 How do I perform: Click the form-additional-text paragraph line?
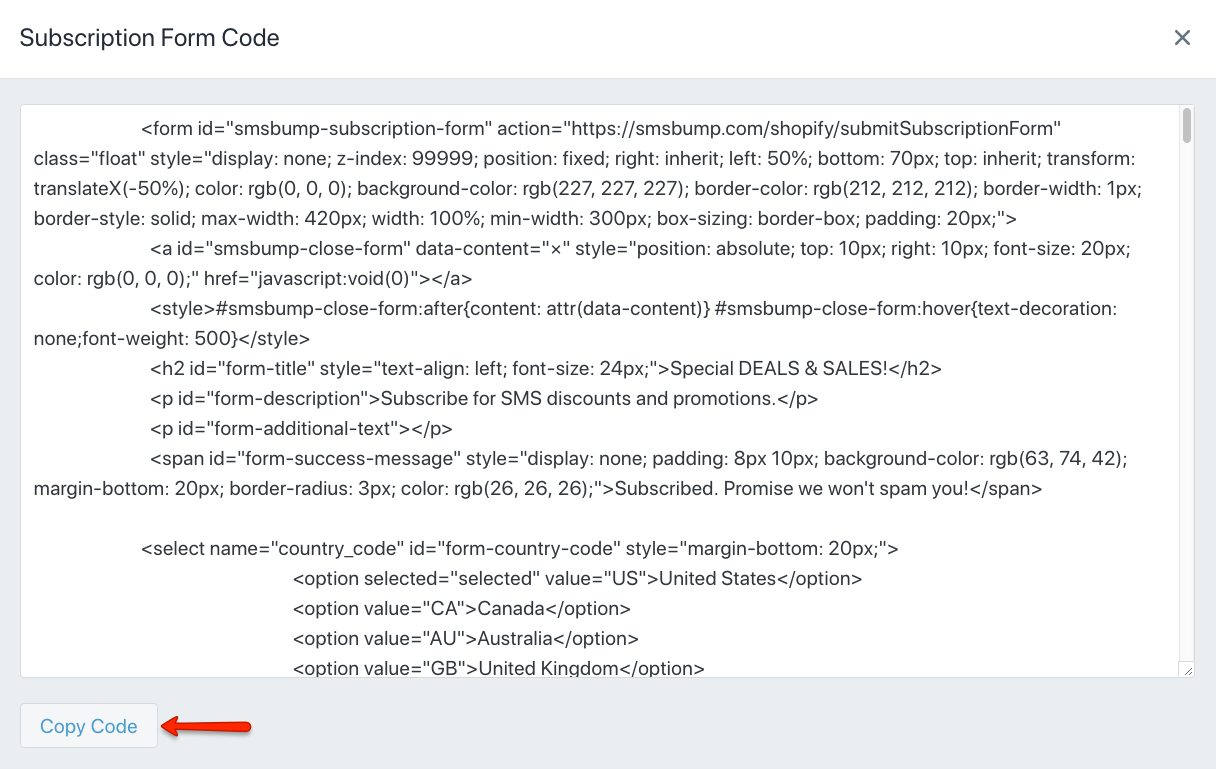[x=301, y=428]
